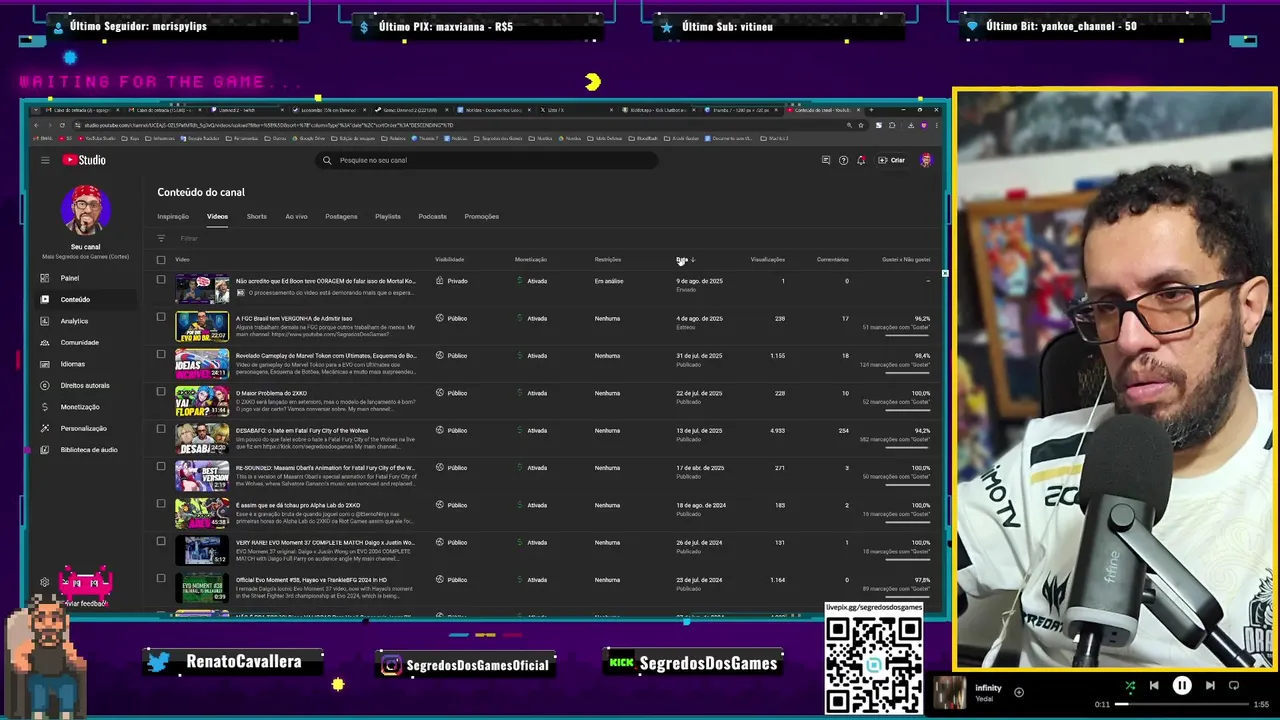Open Monetização in the sidebar
The image size is (1280, 720).
80,407
